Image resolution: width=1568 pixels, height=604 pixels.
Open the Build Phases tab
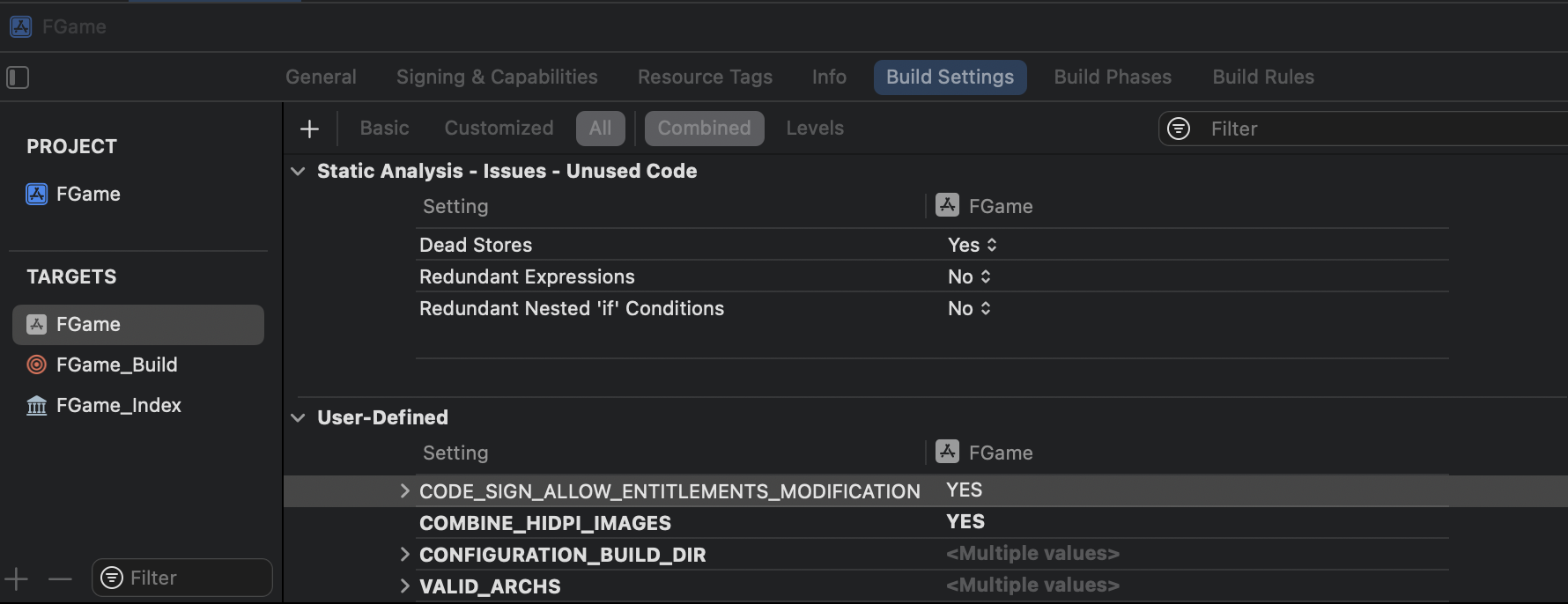click(x=1113, y=77)
